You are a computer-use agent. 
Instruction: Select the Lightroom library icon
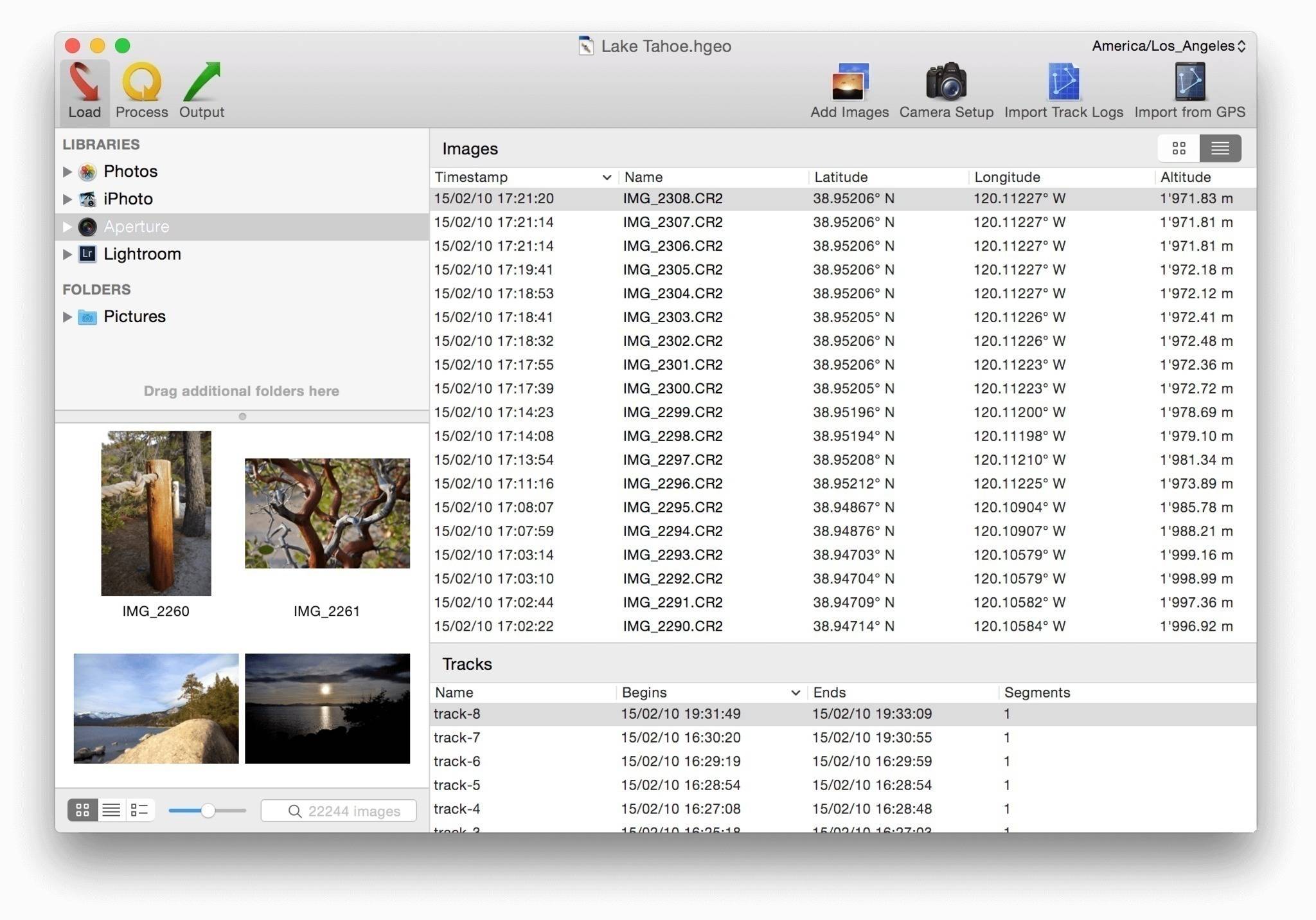87,254
